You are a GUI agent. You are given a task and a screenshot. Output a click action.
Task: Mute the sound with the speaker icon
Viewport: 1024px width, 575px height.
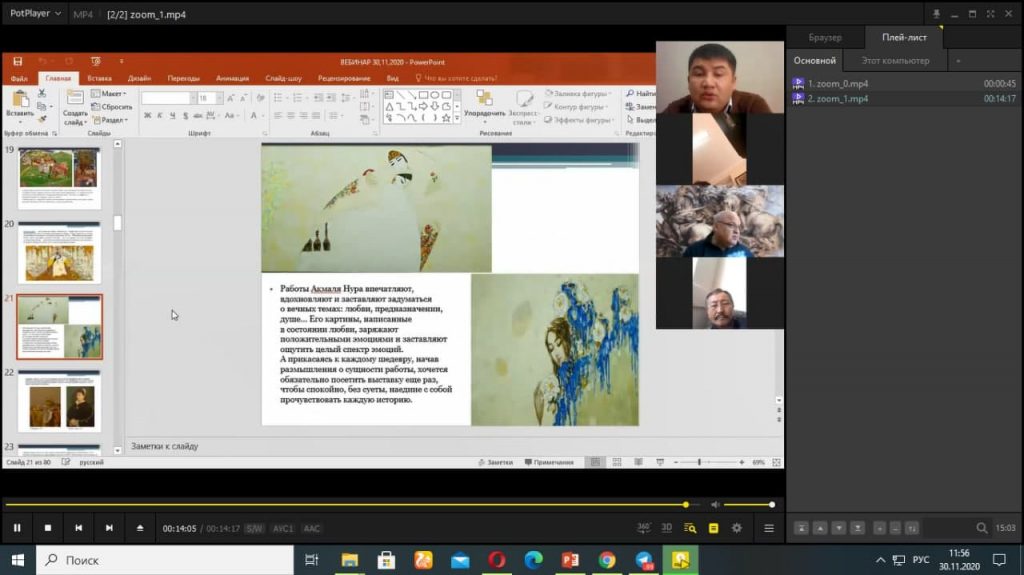pos(714,504)
